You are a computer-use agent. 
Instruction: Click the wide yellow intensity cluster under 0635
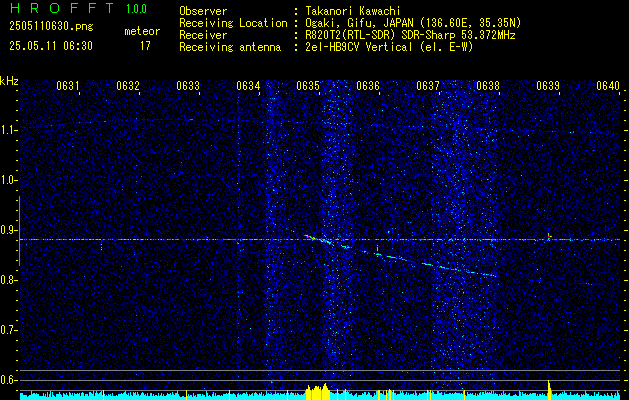[317, 392]
